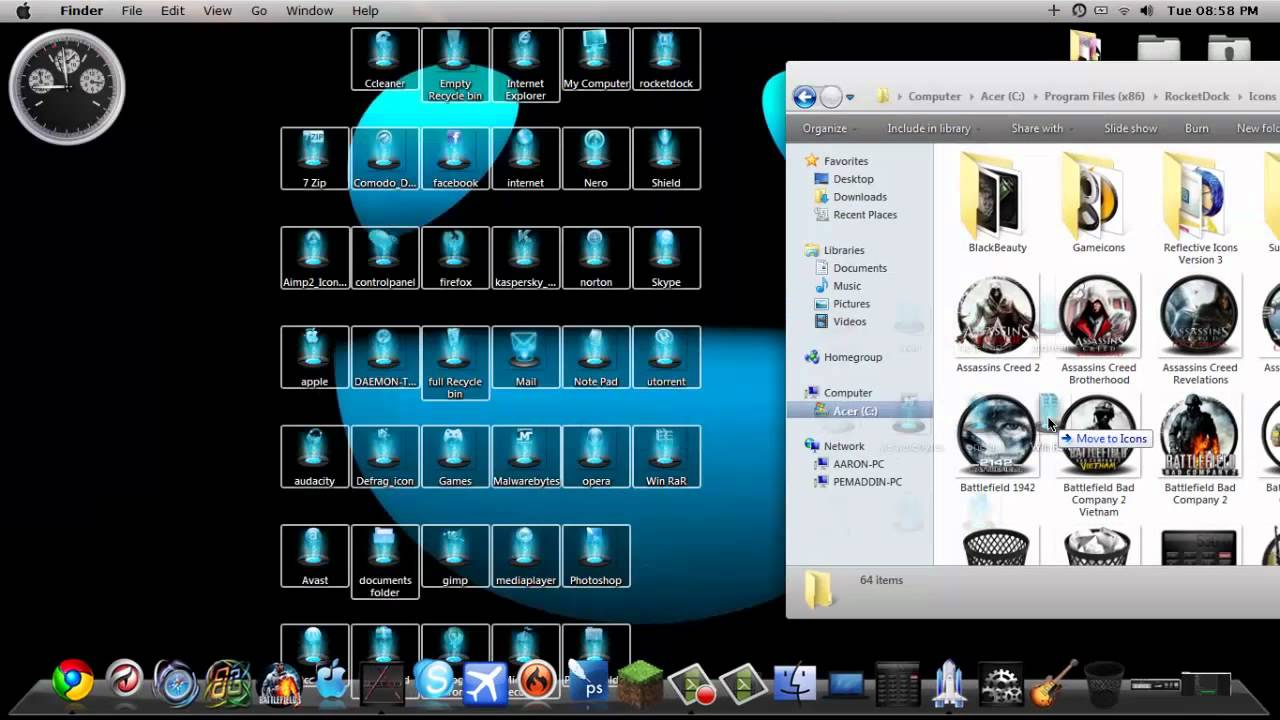Open Google Chrome from the dock
1280x720 pixels.
point(73,682)
